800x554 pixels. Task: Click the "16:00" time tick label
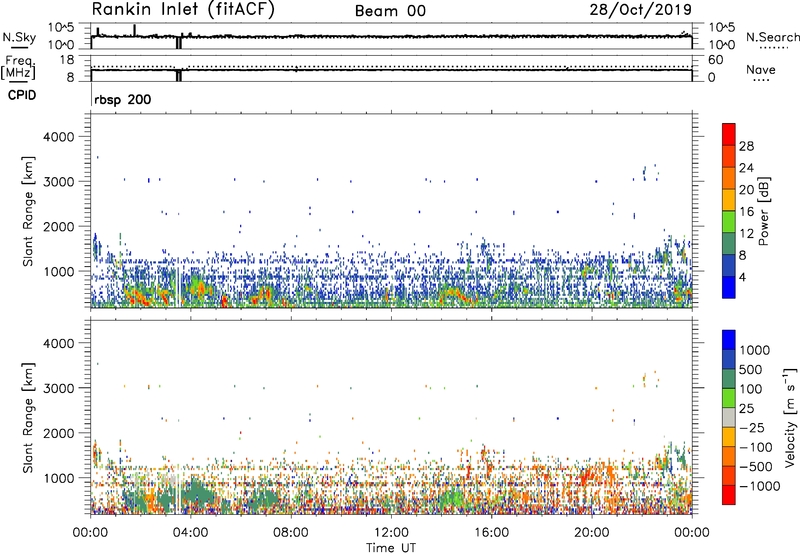pos(491,533)
